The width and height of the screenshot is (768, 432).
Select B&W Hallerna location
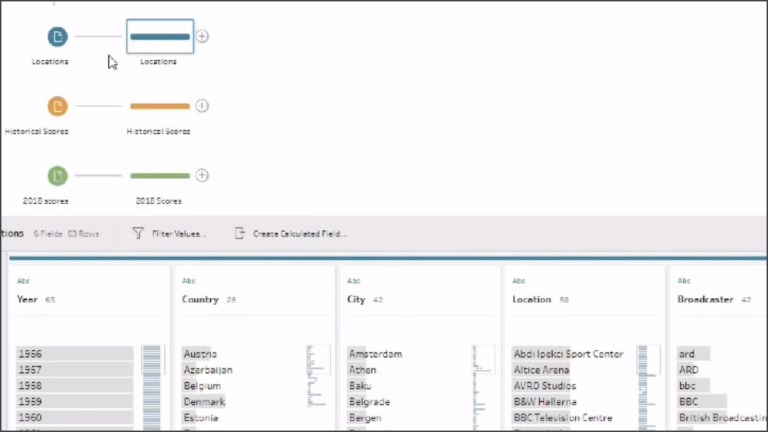tap(545, 402)
